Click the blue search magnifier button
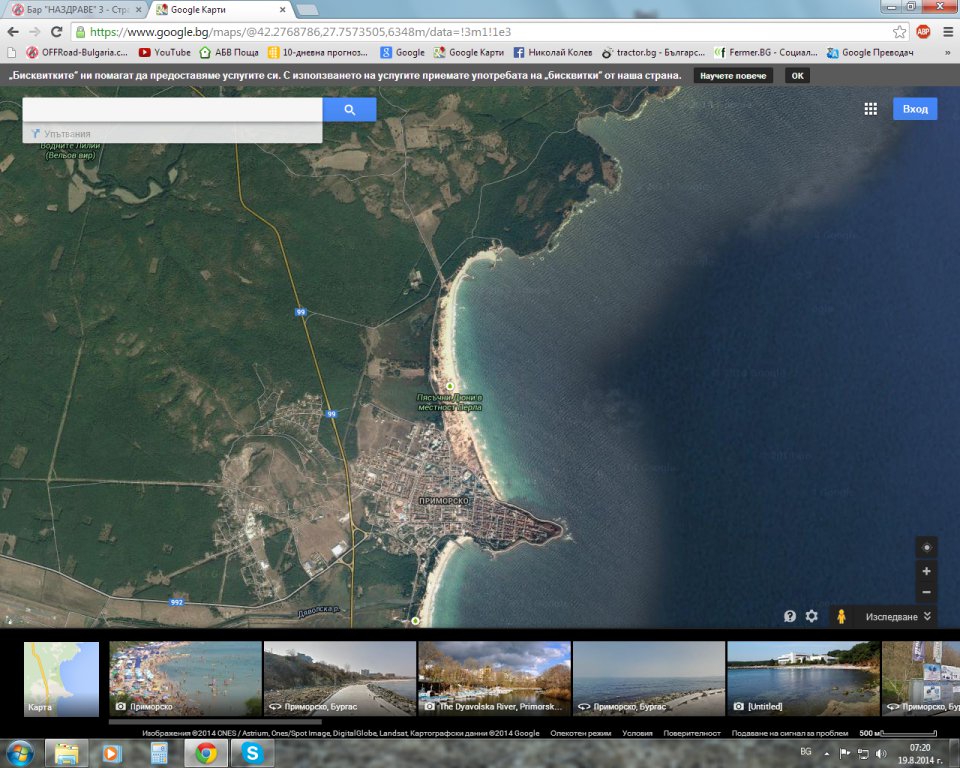The width and height of the screenshot is (960, 768). pos(349,110)
